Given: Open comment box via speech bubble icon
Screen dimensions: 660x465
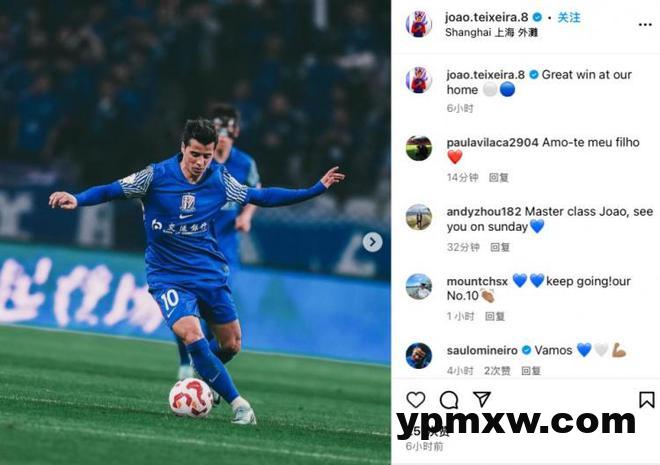Looking at the screenshot, I should [449, 400].
